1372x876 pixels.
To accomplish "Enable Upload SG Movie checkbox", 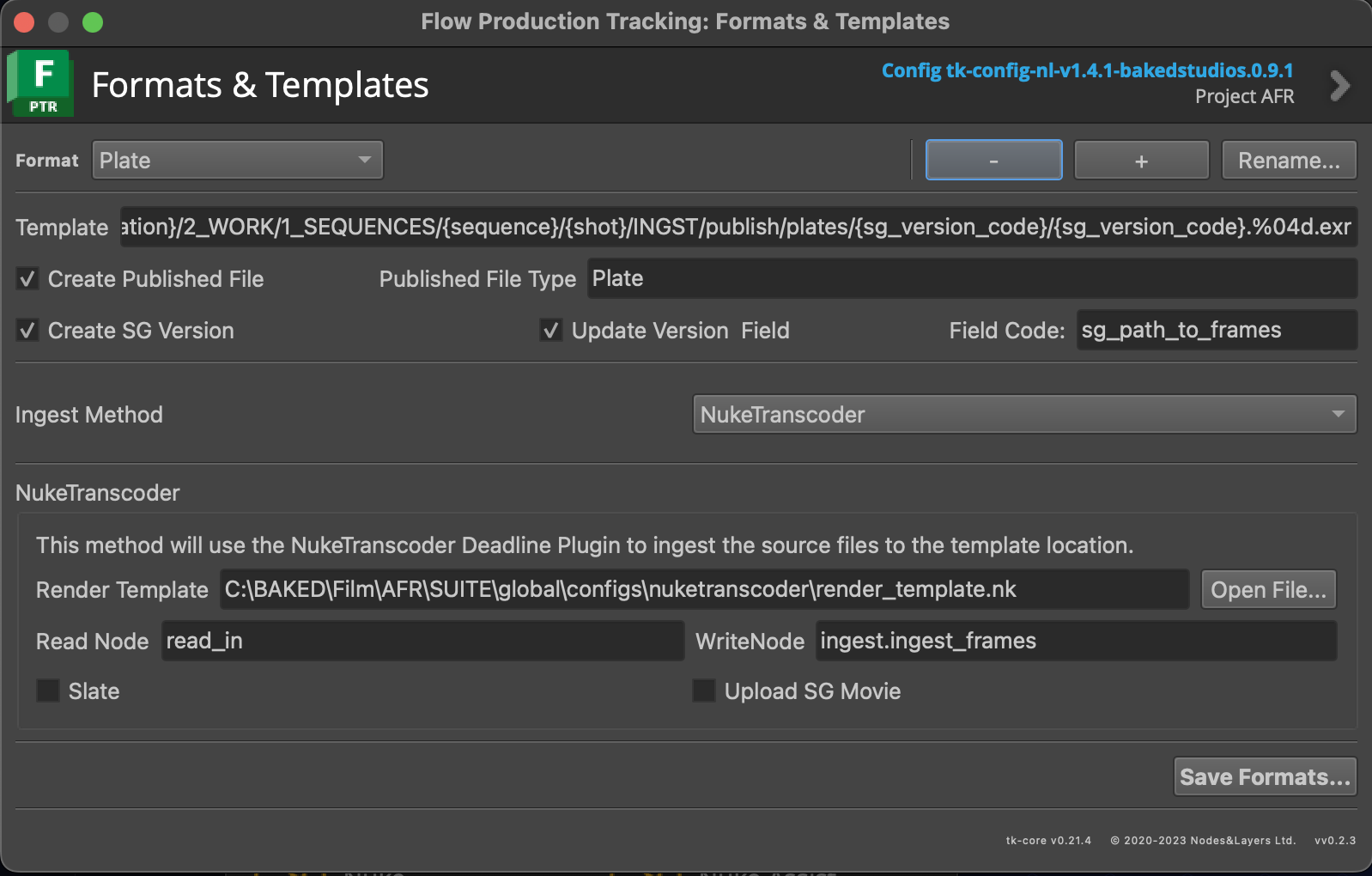I will point(704,691).
